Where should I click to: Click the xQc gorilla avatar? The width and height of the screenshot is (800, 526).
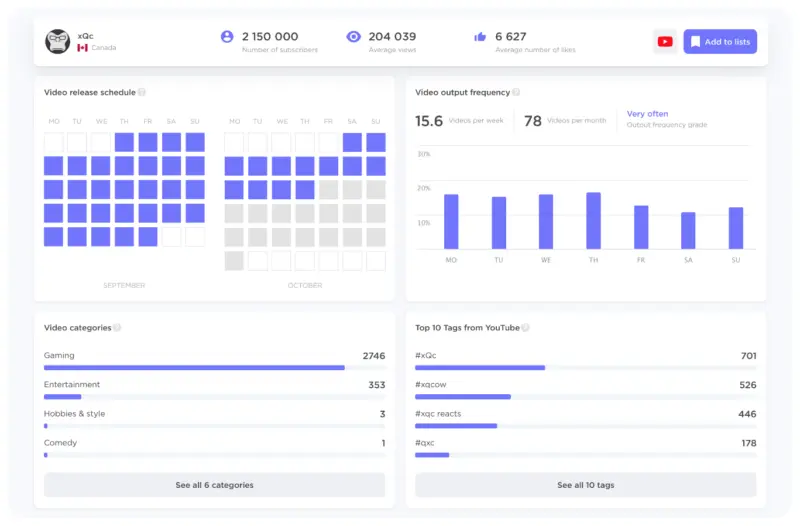(58, 42)
